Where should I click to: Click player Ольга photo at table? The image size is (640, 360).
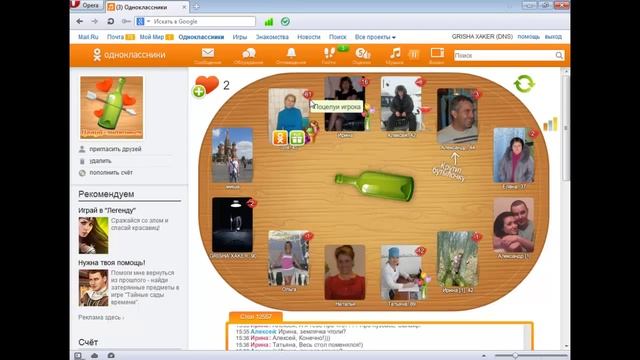point(289,258)
